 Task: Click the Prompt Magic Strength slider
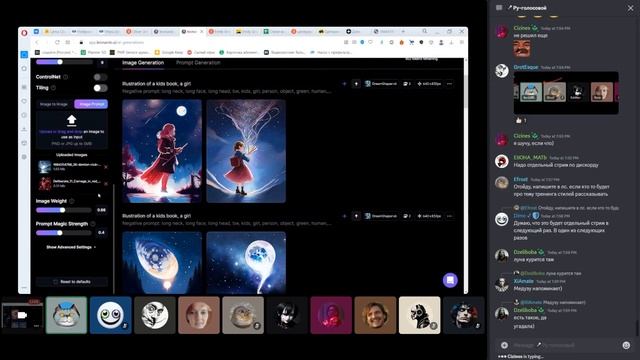click(64, 233)
